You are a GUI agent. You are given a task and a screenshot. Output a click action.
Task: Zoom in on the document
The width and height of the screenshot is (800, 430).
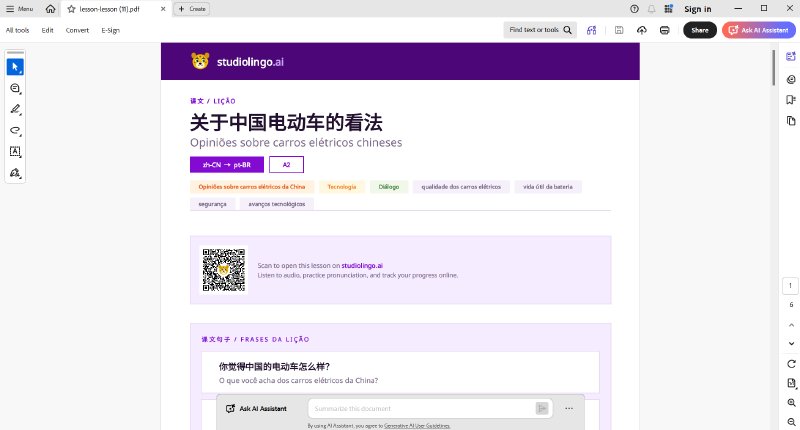click(791, 402)
